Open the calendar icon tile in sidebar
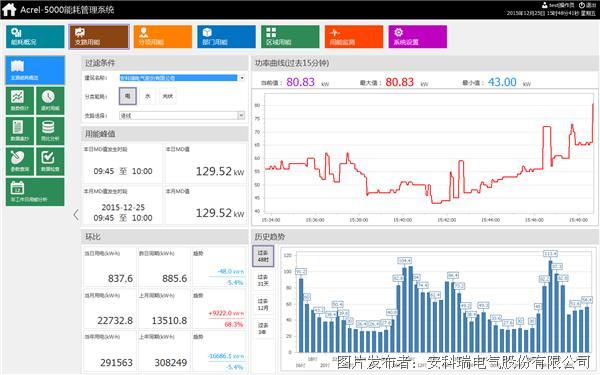 tap(35, 192)
